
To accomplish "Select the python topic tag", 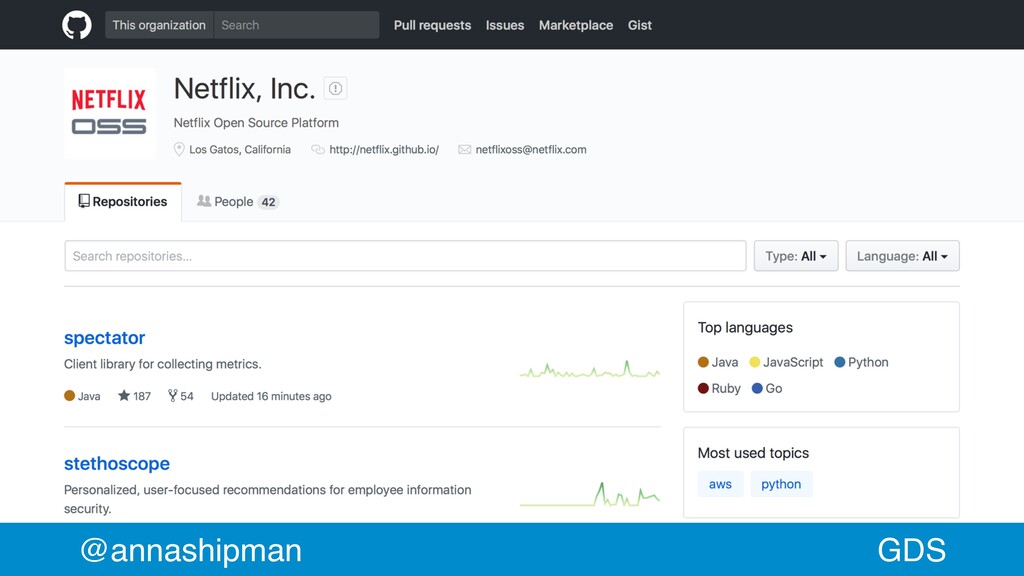I will click(x=781, y=484).
